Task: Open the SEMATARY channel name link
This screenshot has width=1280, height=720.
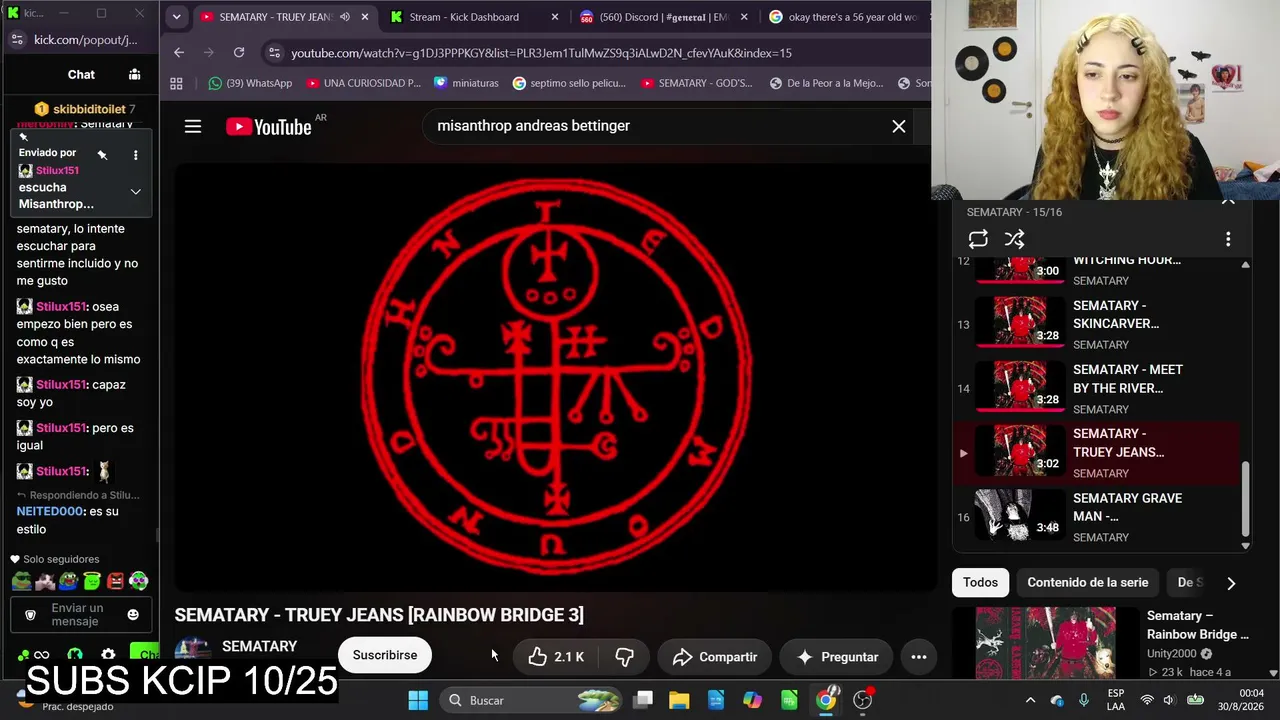Action: click(x=259, y=646)
